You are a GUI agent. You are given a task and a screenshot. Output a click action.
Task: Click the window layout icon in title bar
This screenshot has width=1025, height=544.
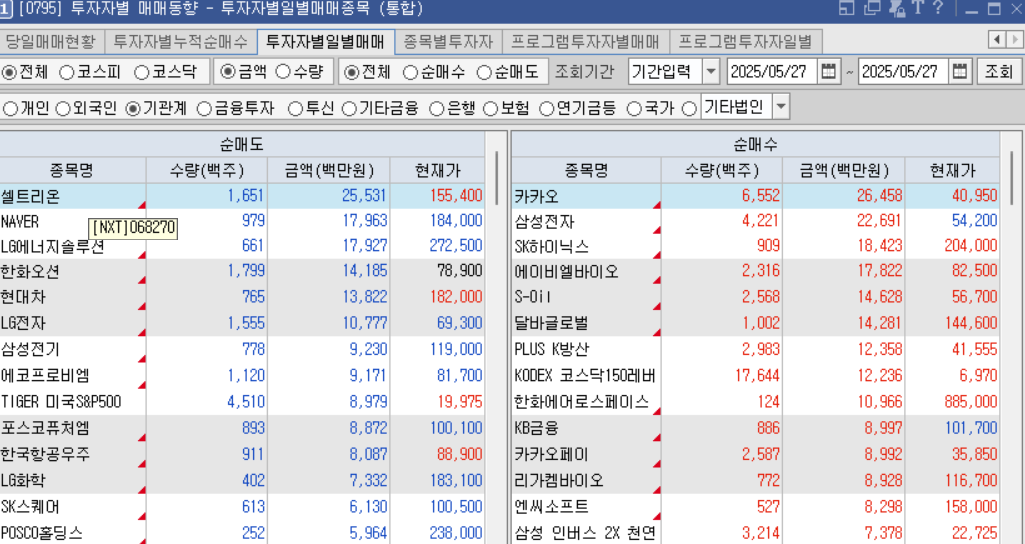click(847, 8)
